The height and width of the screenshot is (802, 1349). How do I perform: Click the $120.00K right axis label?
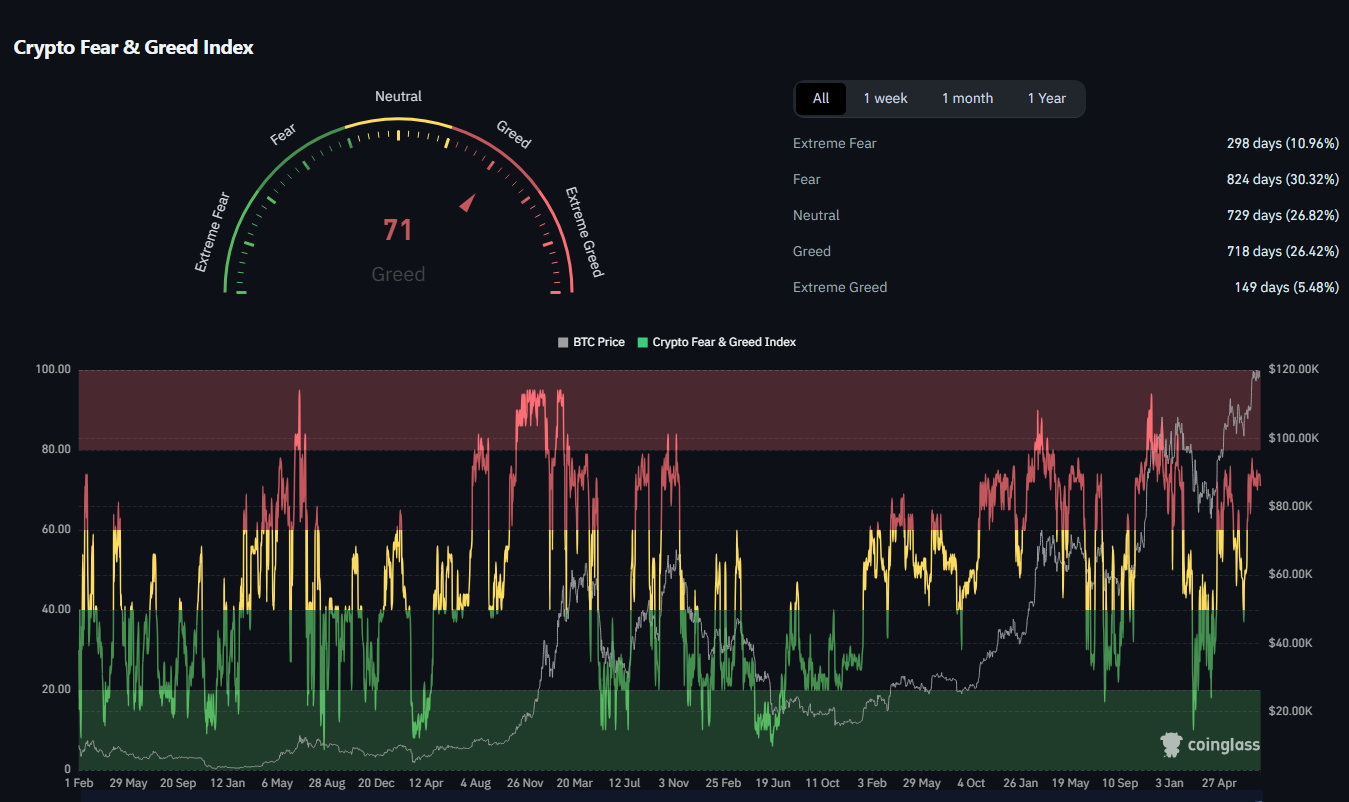coord(1293,369)
